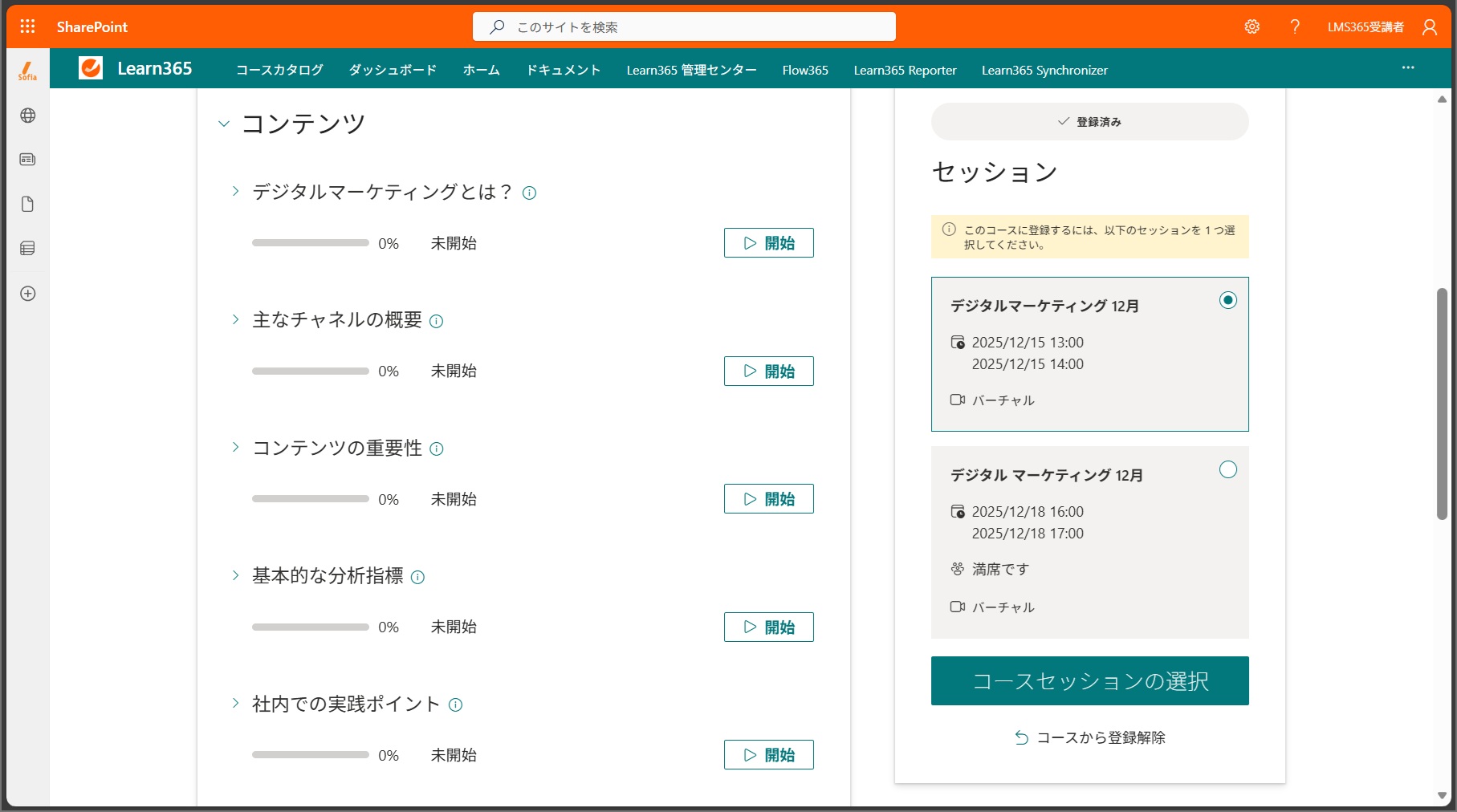The image size is (1457, 812).
Task: Open the more options ellipsis in the navigation bar
Action: pyautogui.click(x=1408, y=68)
